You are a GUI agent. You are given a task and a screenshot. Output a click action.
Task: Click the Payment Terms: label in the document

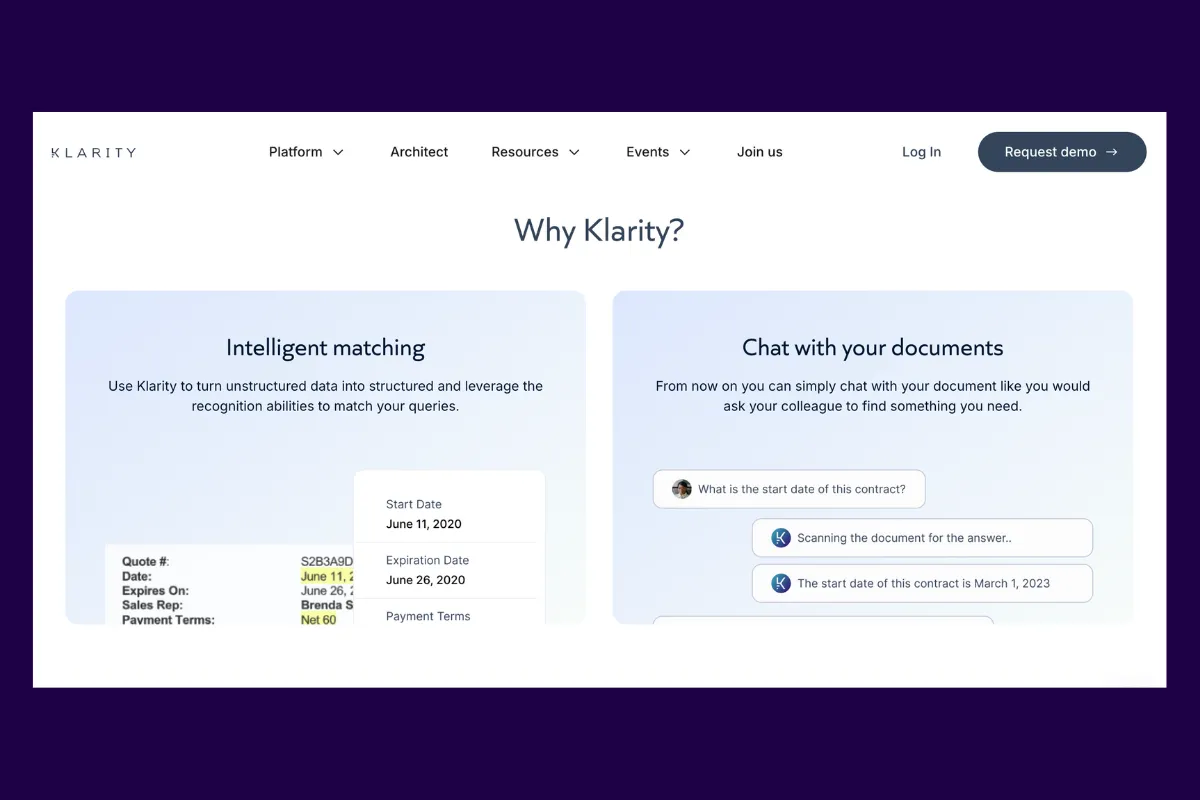pos(168,620)
